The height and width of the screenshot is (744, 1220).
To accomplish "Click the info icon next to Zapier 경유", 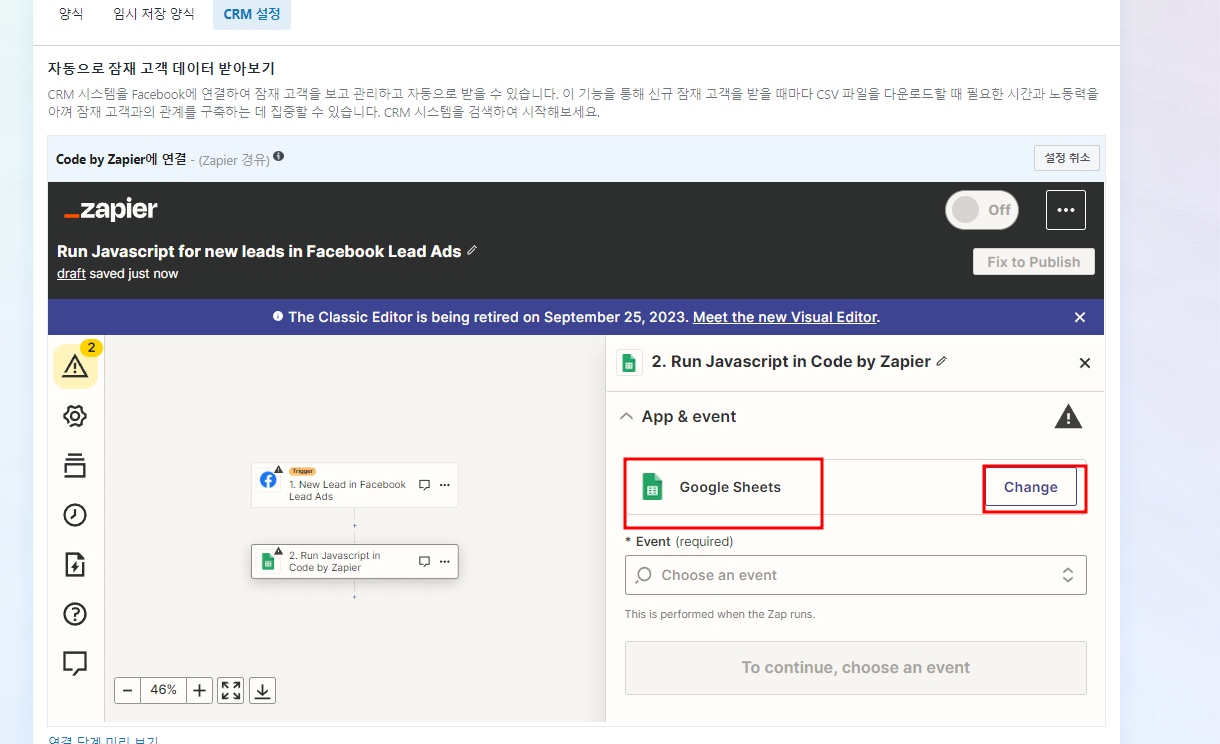I will (x=278, y=154).
